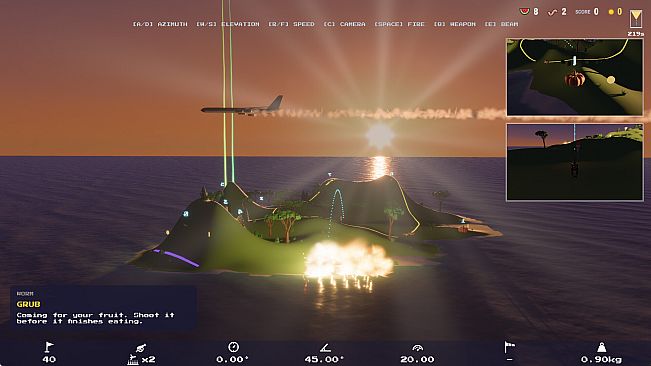Screen dimensions: 651x366
Task: Click the hourglass timer icon
Action: (x=636, y=19)
